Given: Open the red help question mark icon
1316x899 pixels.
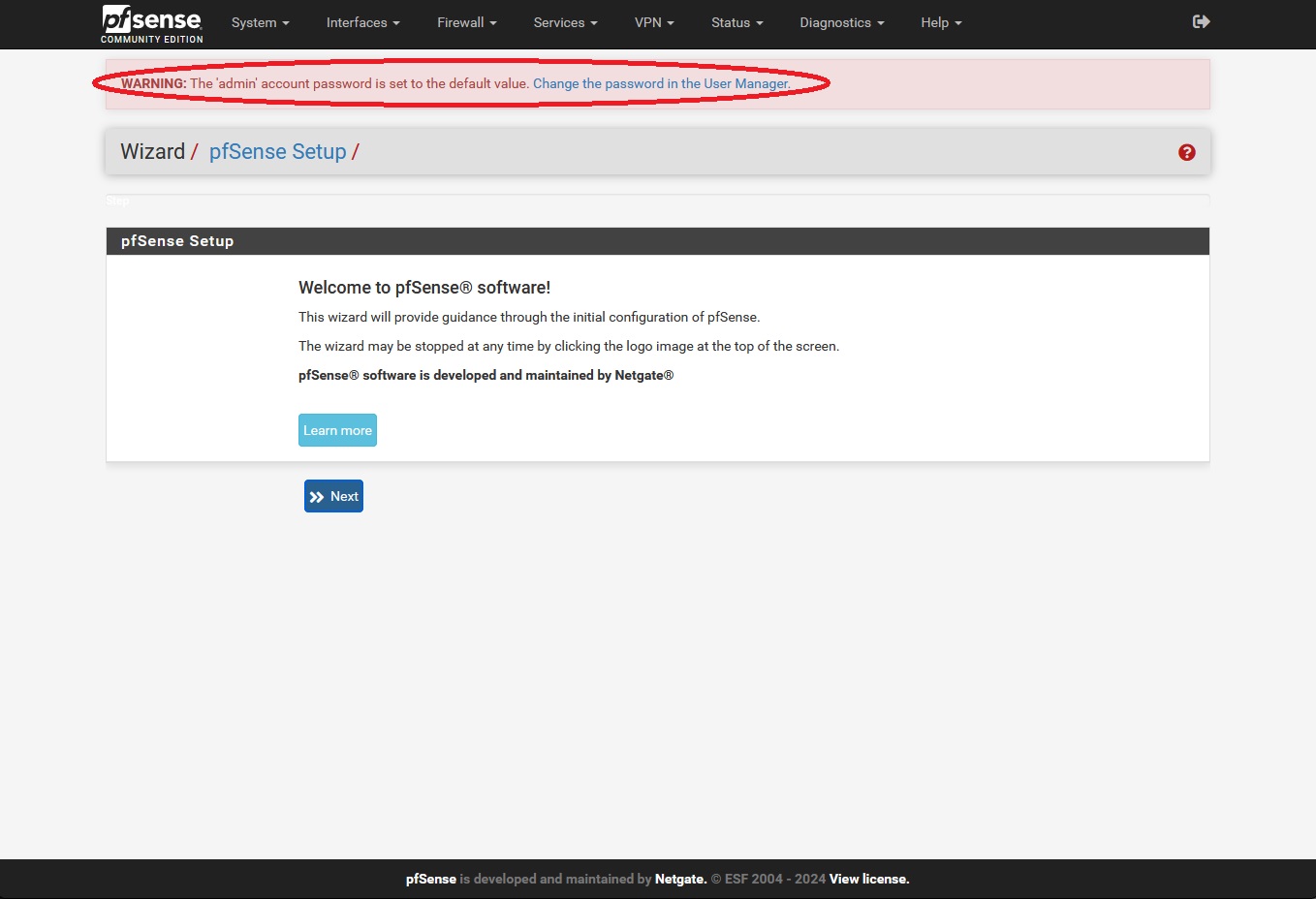Looking at the screenshot, I should (x=1186, y=152).
